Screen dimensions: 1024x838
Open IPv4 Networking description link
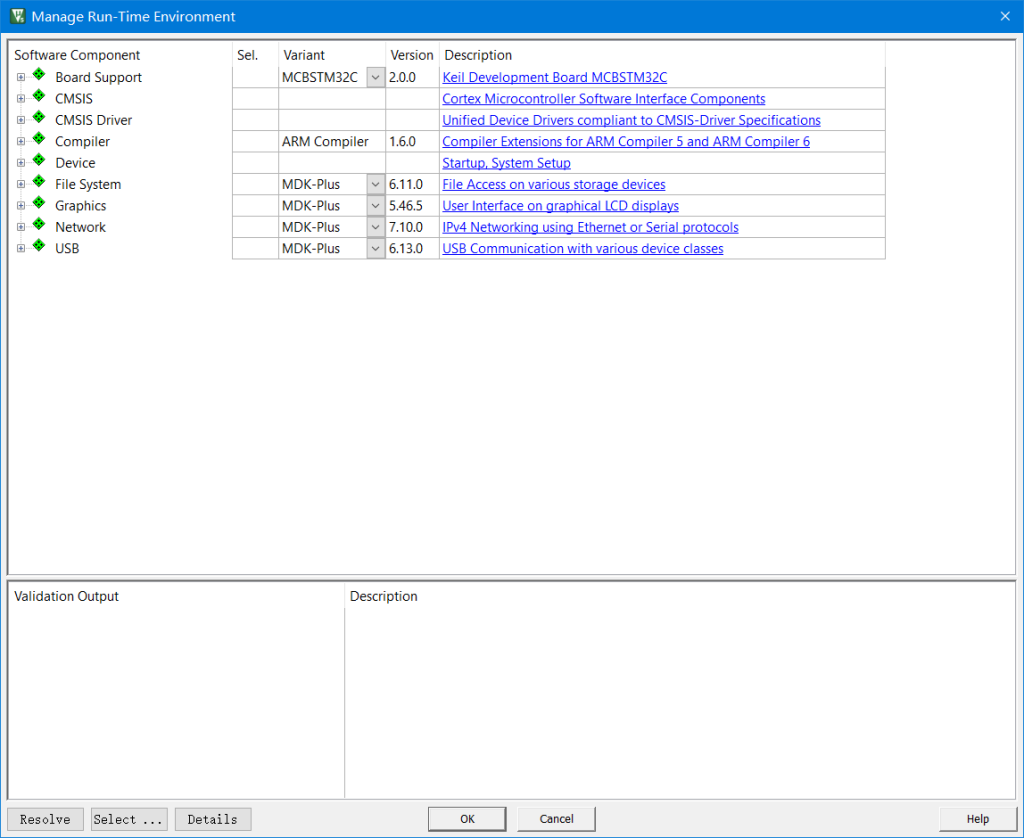[590, 227]
